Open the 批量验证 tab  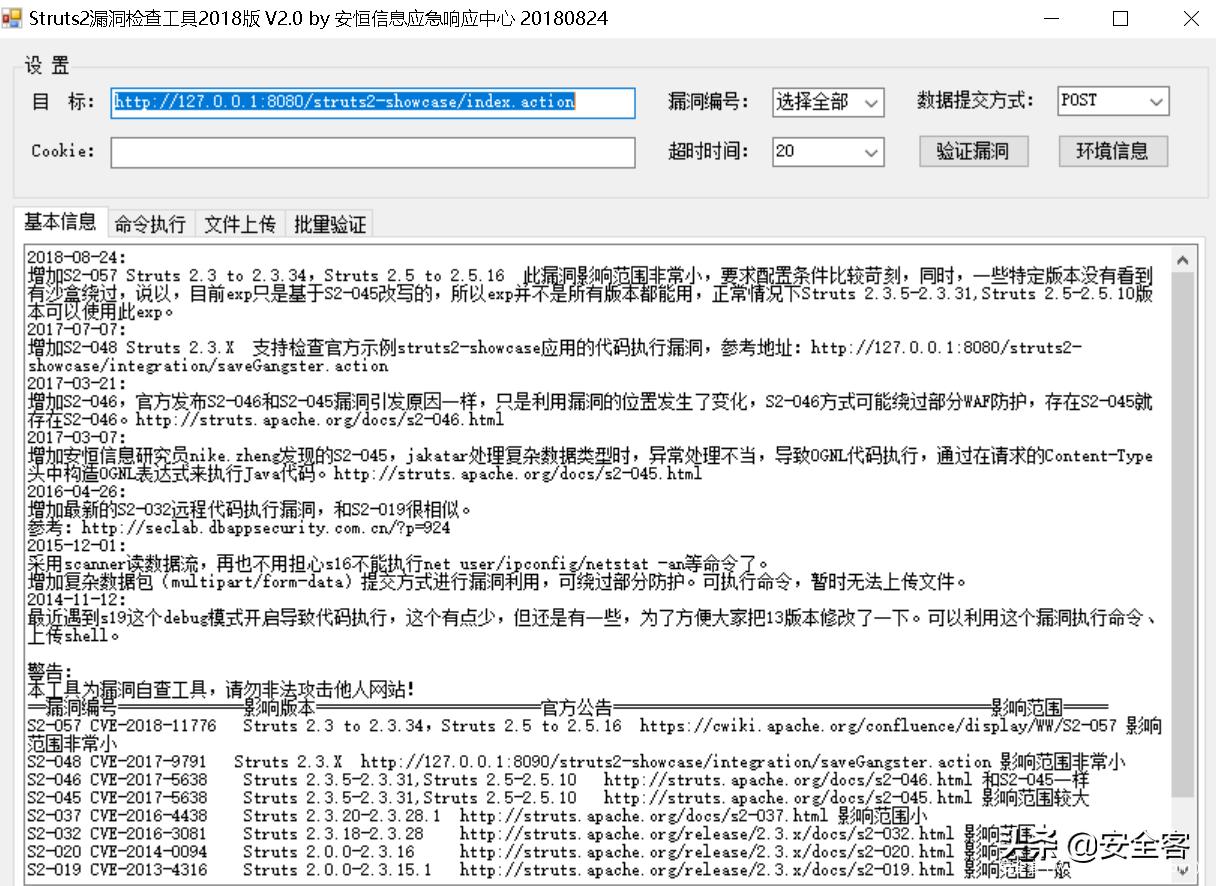[x=329, y=223]
